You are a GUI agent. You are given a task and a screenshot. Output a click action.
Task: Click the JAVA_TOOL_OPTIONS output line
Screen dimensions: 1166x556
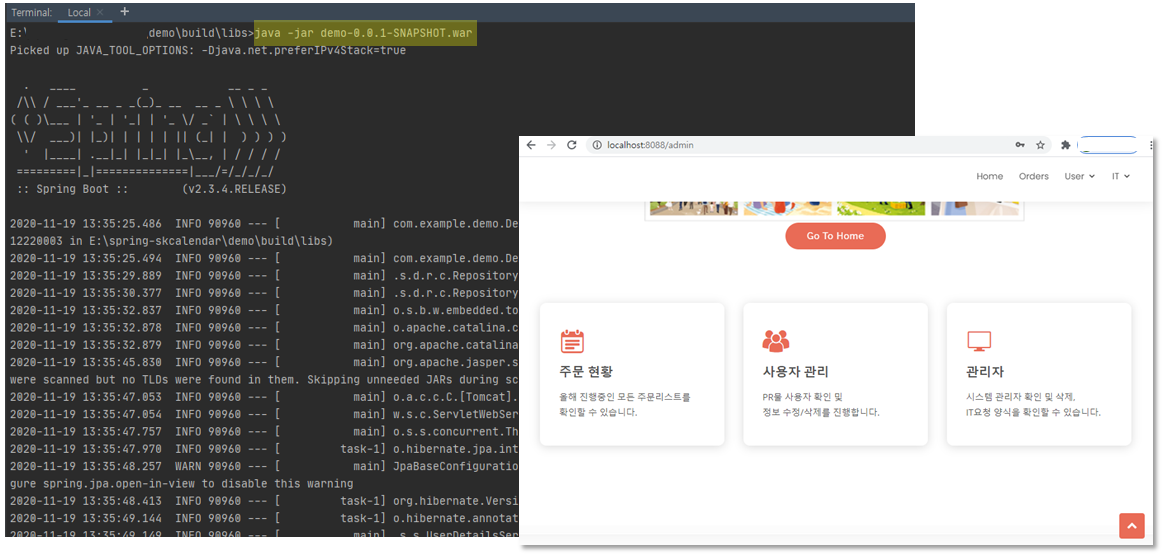208,51
